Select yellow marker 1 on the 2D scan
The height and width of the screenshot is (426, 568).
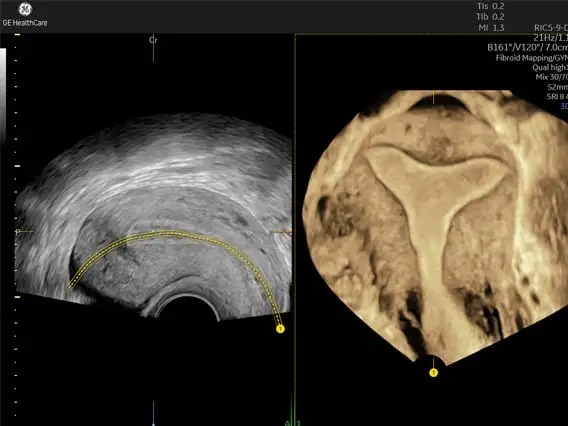(280, 329)
